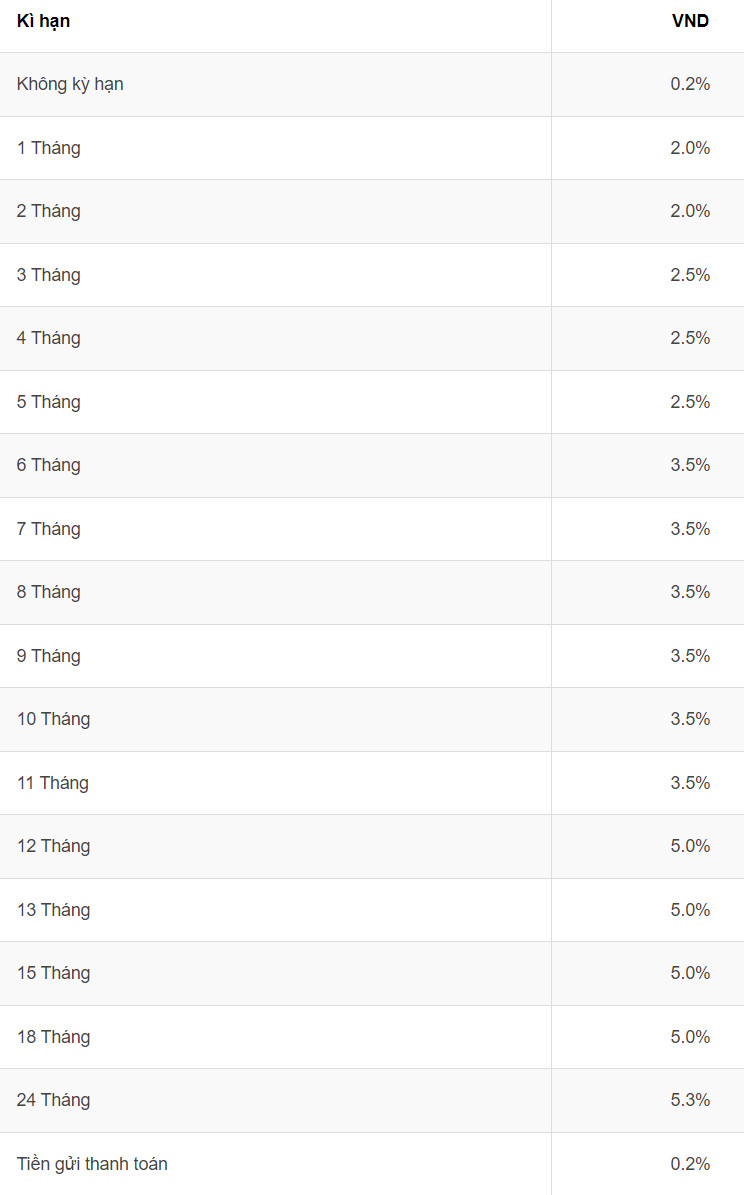Select the "9 Tháng" term cell
This screenshot has width=744, height=1195.
48,656
